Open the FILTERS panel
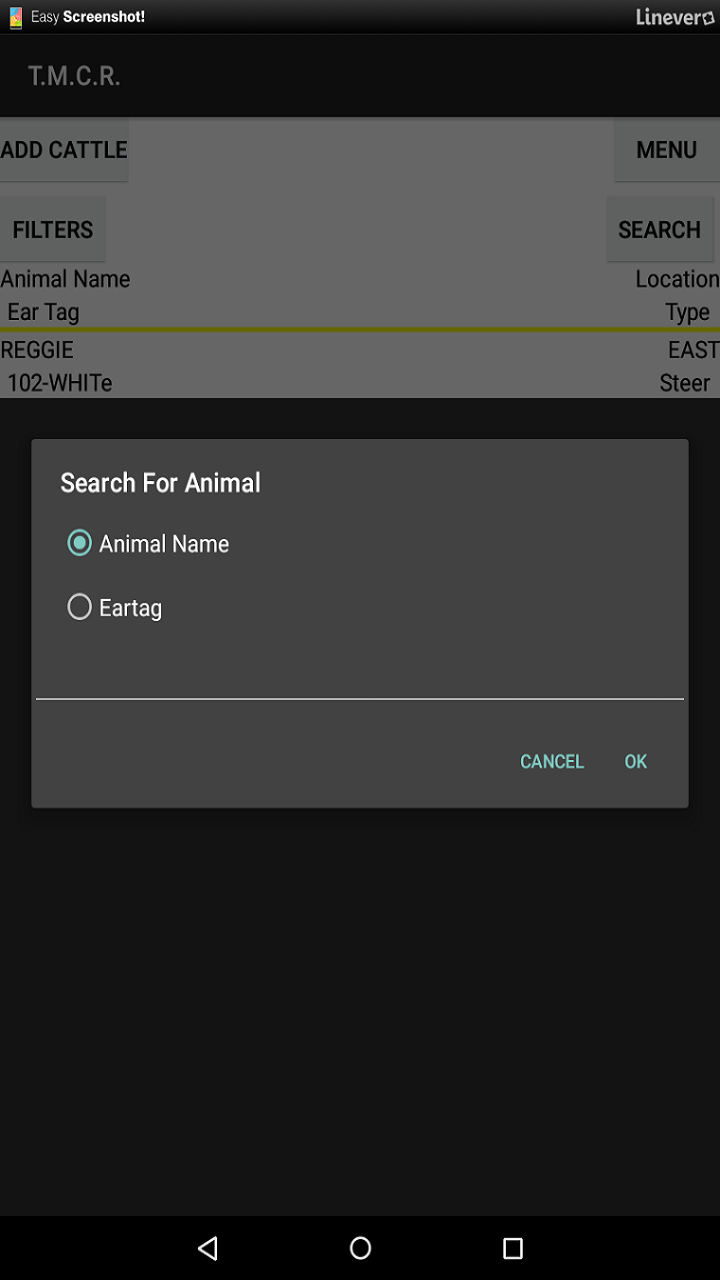 click(53, 229)
